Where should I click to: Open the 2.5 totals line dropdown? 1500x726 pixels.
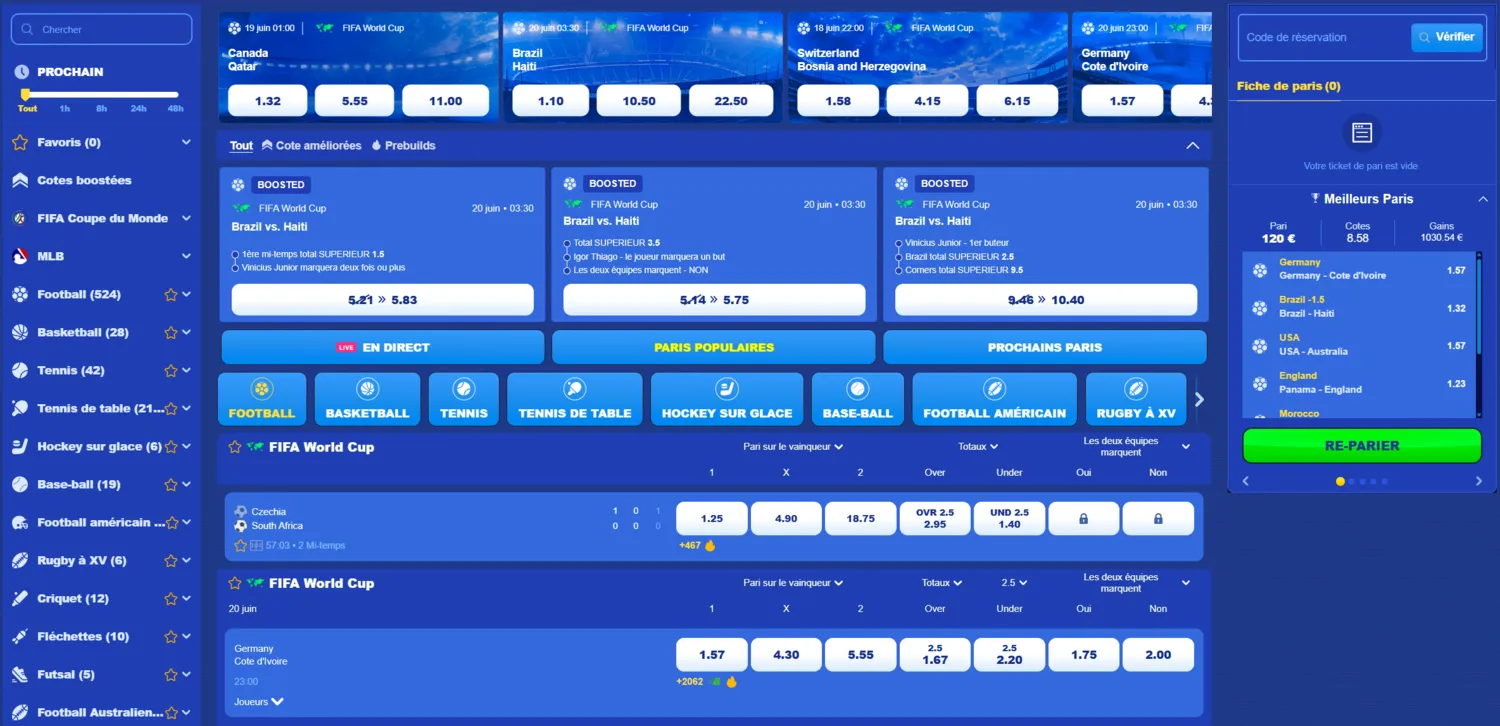pyautogui.click(x=1014, y=583)
